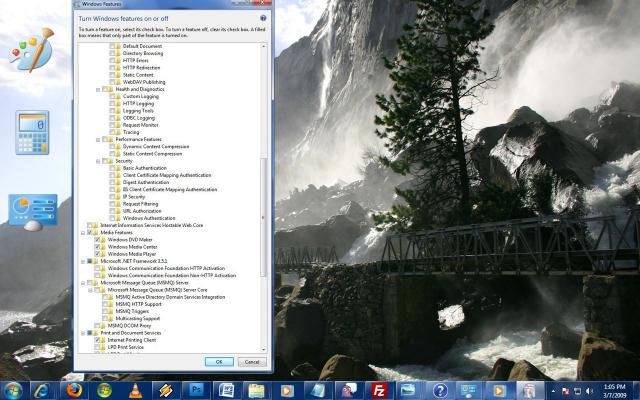Enable the Basic Authentication checkbox
640x400 pixels.
click(x=112, y=168)
